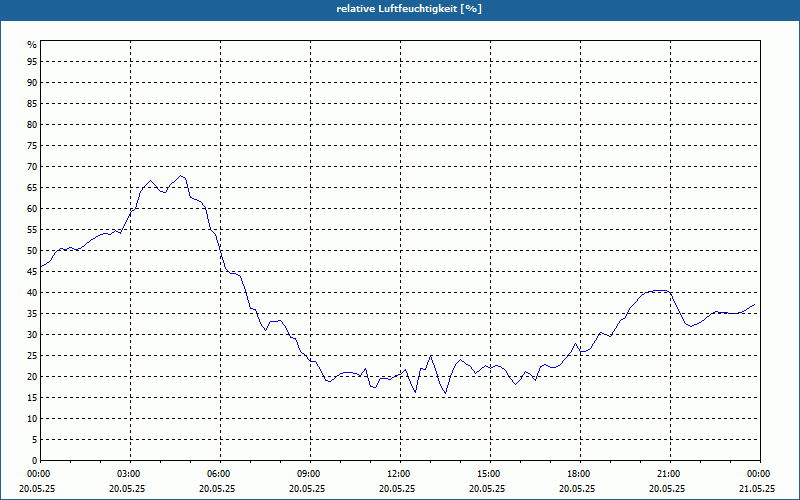Select the "95" y-axis label
The image size is (800, 500).
coord(32,62)
